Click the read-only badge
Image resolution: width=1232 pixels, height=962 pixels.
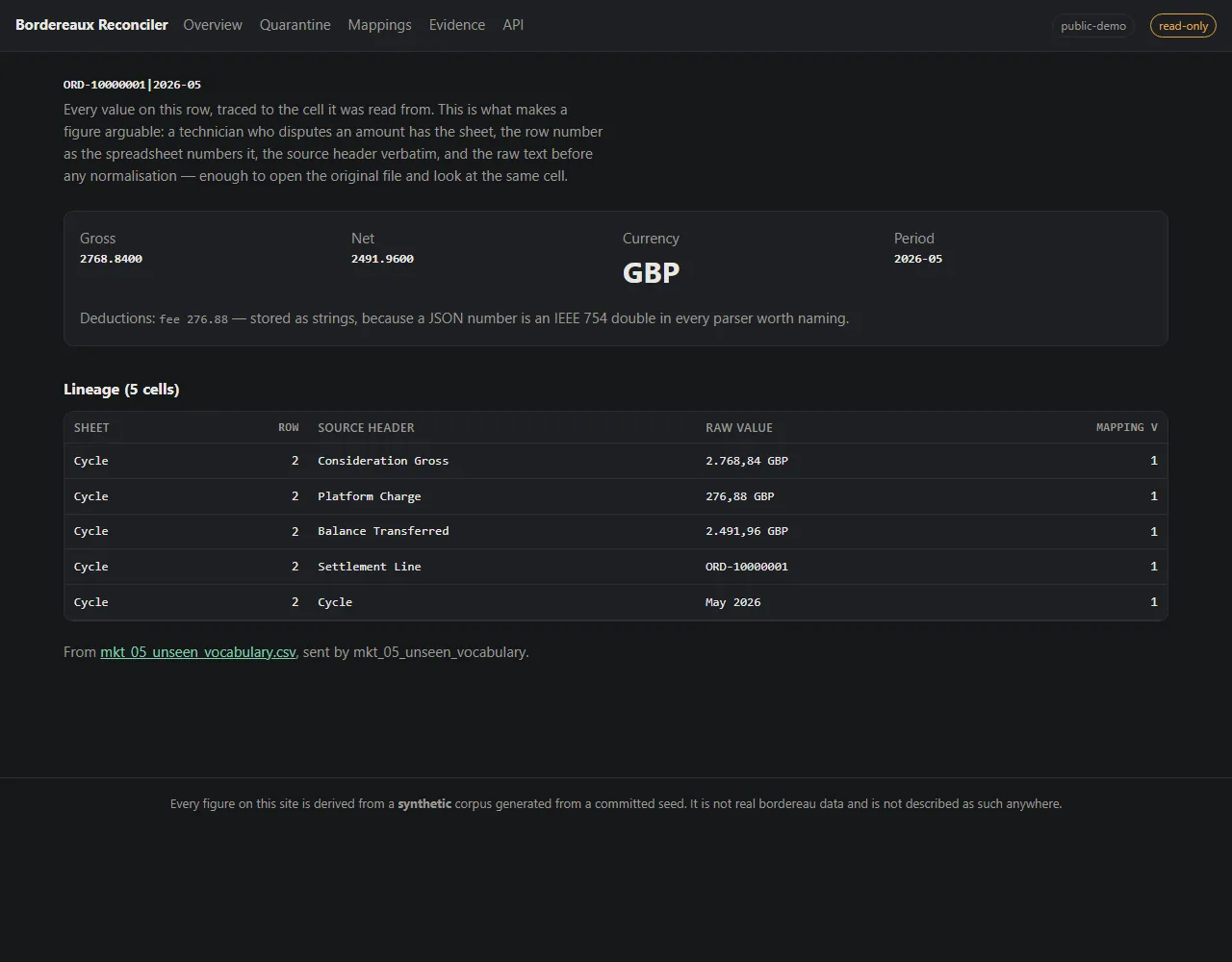[1183, 26]
